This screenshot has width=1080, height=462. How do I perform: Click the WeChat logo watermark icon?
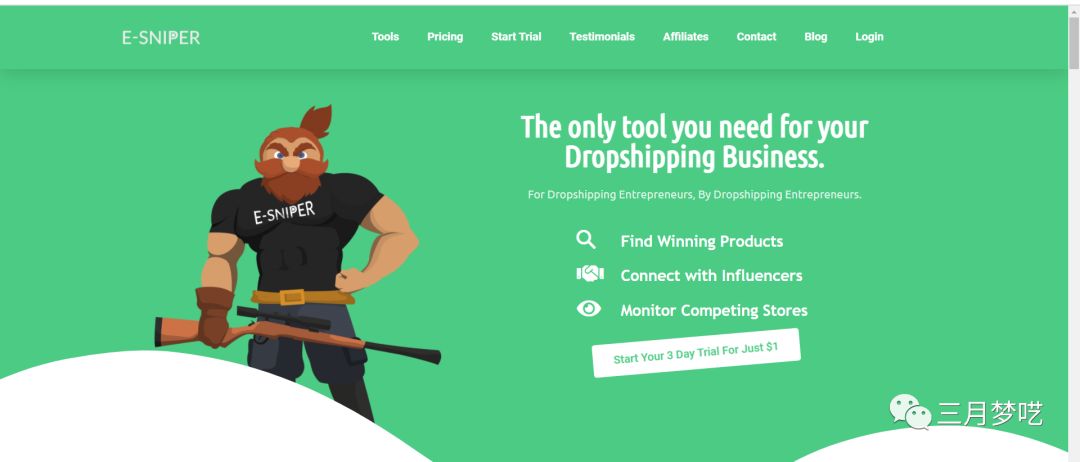click(911, 412)
